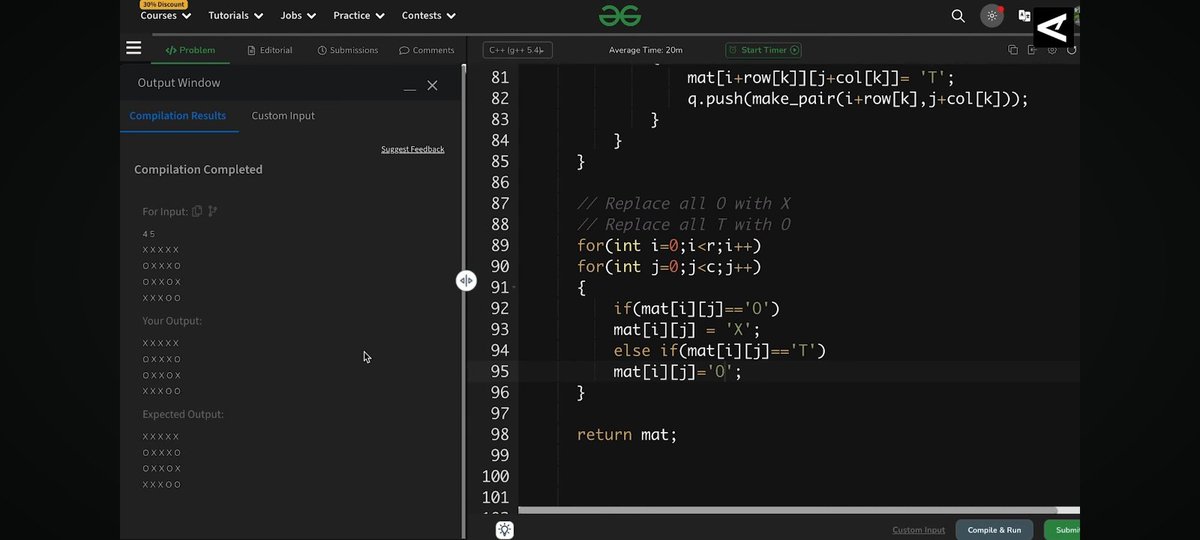Click the Start Timer button
Viewport: 1200px width, 540px height.
(x=764, y=50)
